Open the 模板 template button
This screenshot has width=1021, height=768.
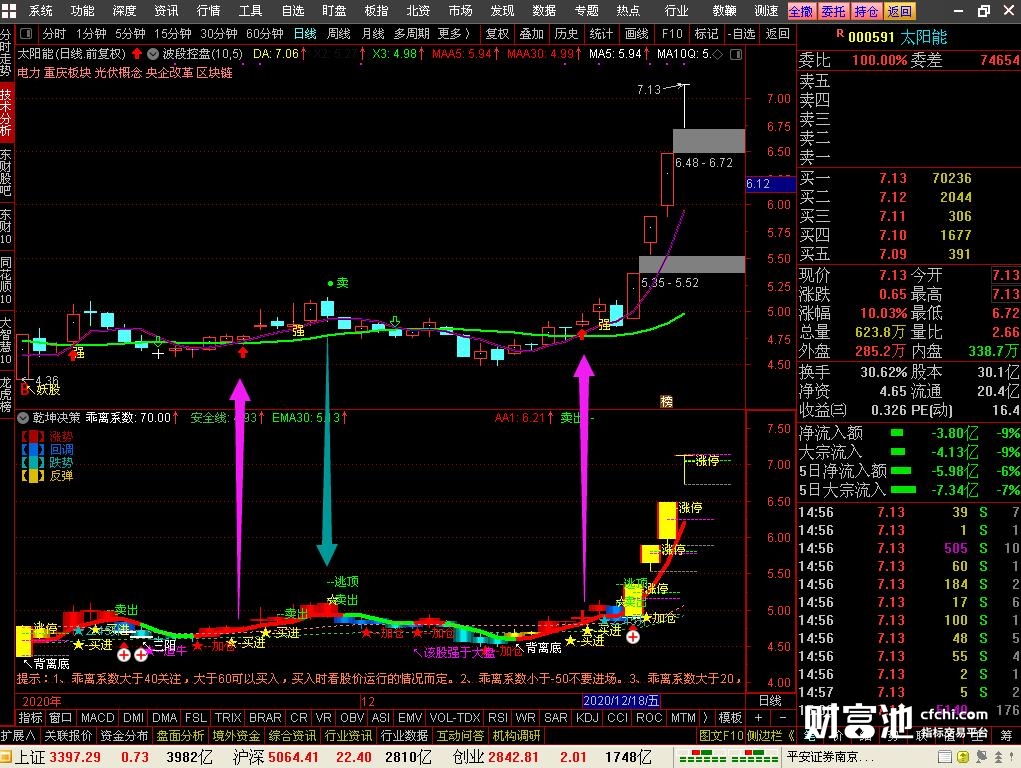(x=730, y=717)
